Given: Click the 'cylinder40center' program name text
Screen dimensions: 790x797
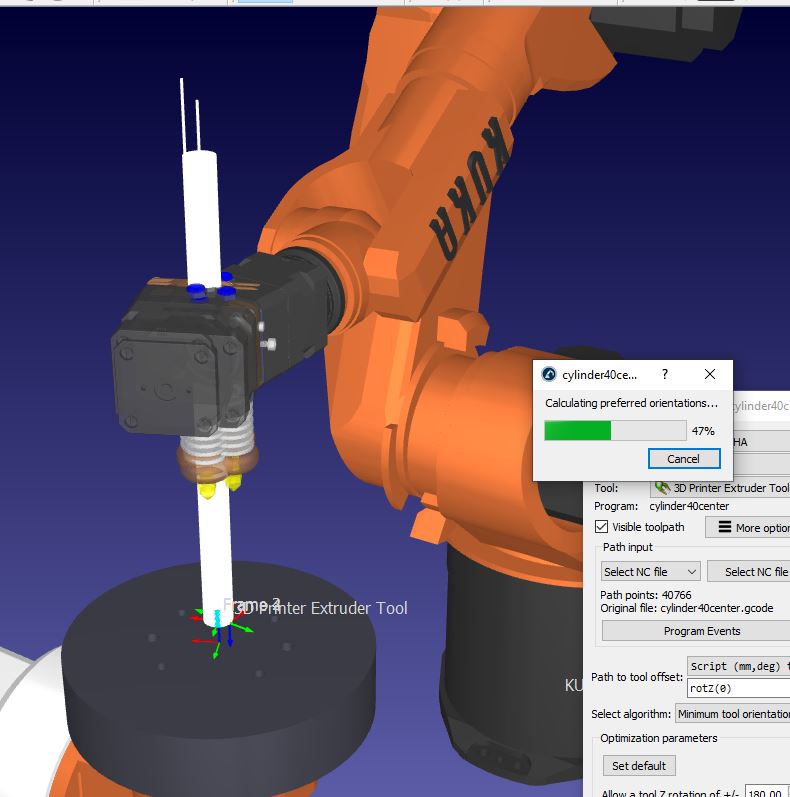Looking at the screenshot, I should click(x=689, y=506).
